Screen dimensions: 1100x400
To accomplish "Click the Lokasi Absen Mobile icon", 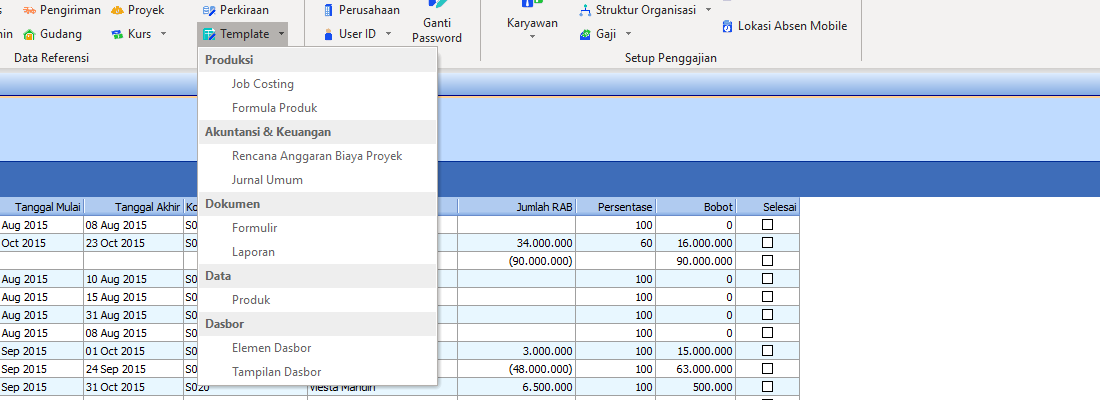I will tap(727, 26).
